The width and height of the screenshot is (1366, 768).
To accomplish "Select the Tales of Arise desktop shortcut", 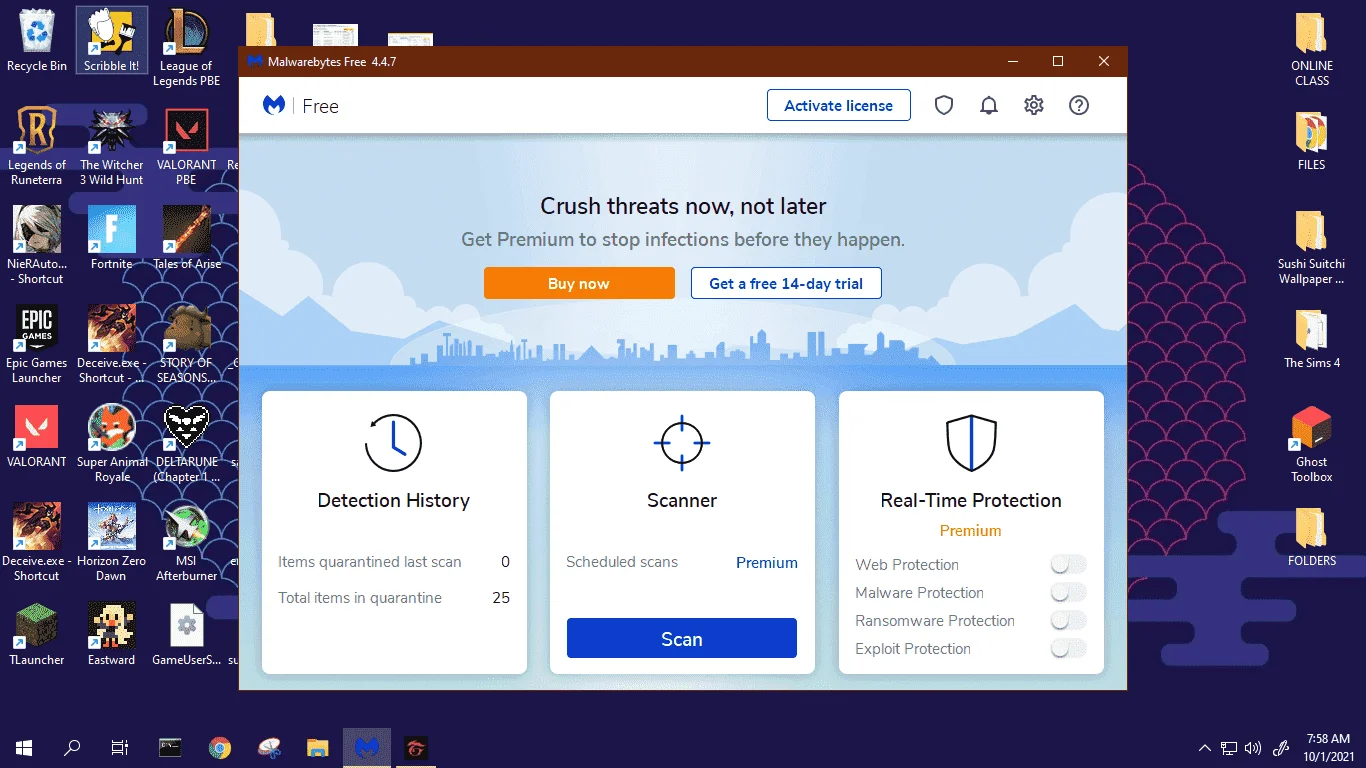I will 187,239.
